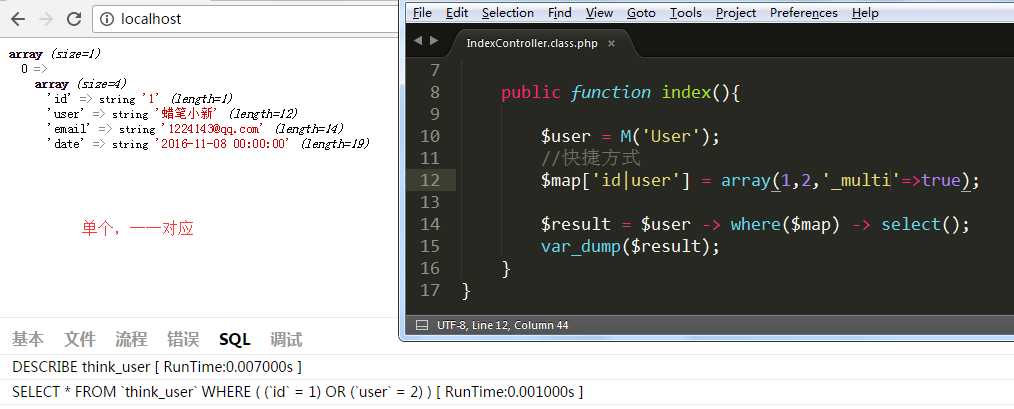Open the 流程 trace tab
1014x409 pixels.
click(131, 339)
